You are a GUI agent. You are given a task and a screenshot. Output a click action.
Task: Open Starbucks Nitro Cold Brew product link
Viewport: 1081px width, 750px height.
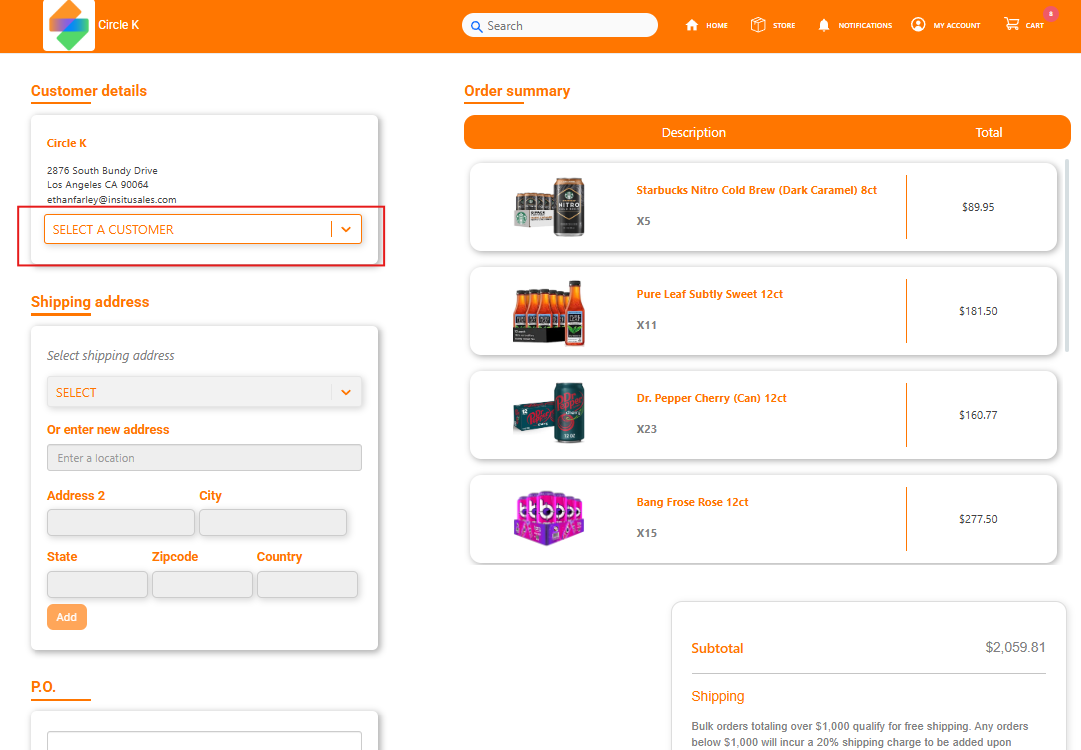[756, 190]
